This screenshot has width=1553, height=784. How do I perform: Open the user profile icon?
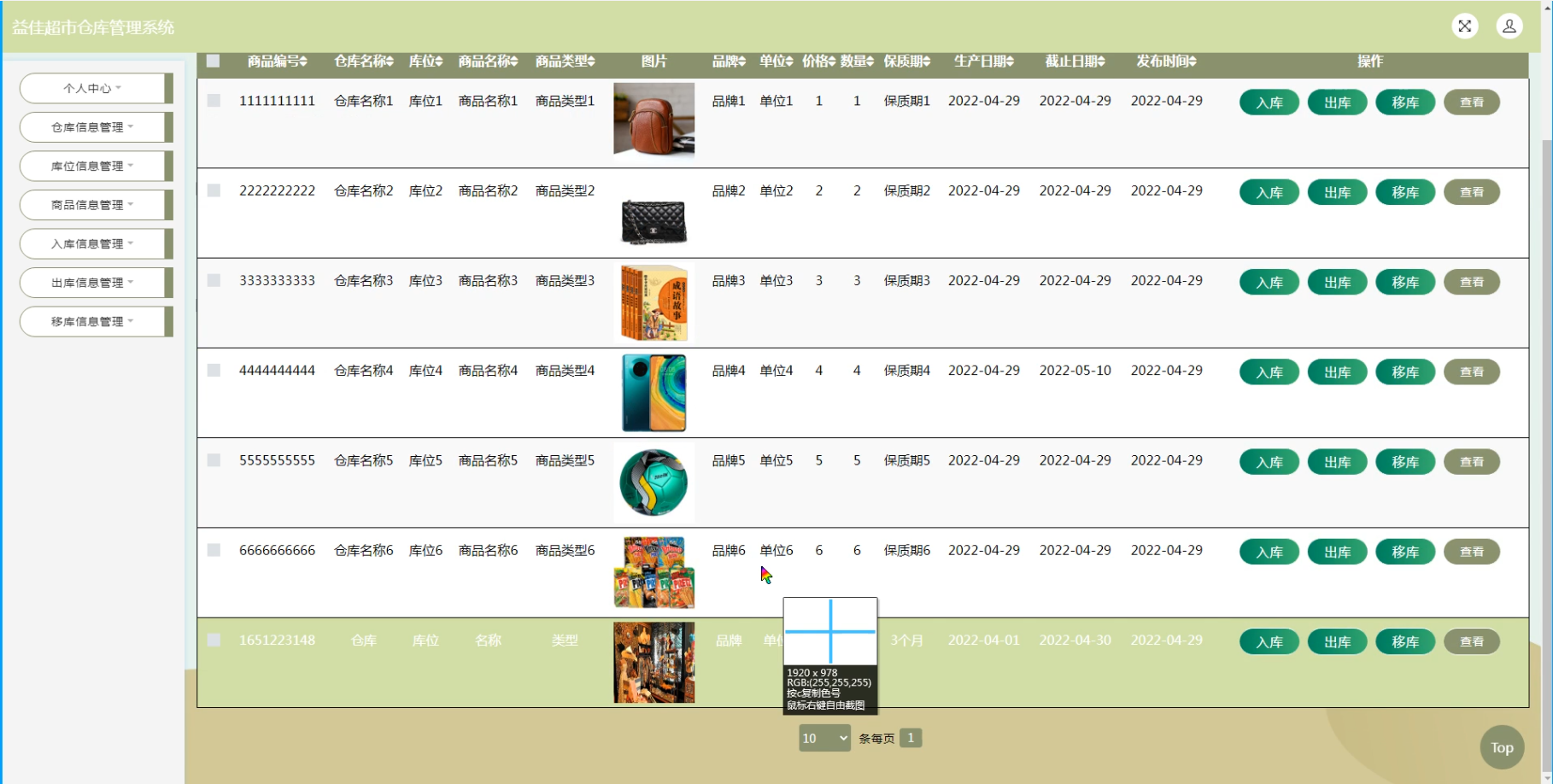1509,26
